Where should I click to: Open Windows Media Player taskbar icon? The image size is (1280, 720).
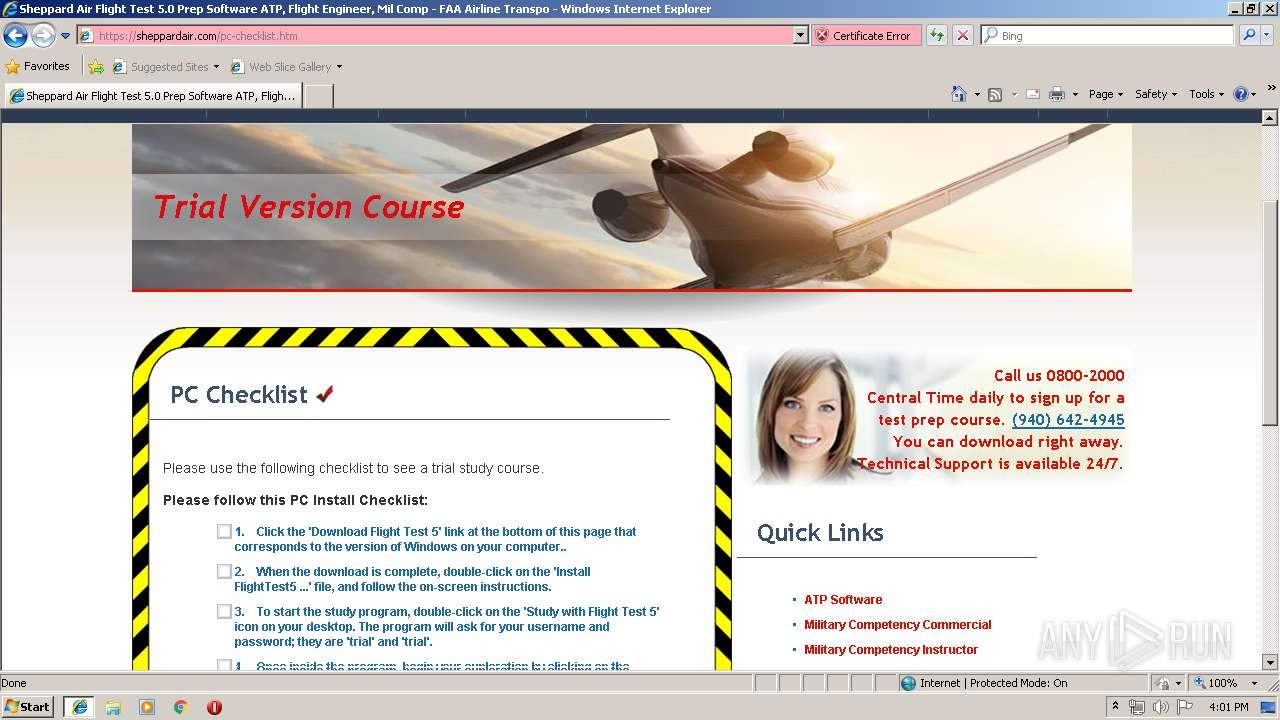click(x=147, y=707)
